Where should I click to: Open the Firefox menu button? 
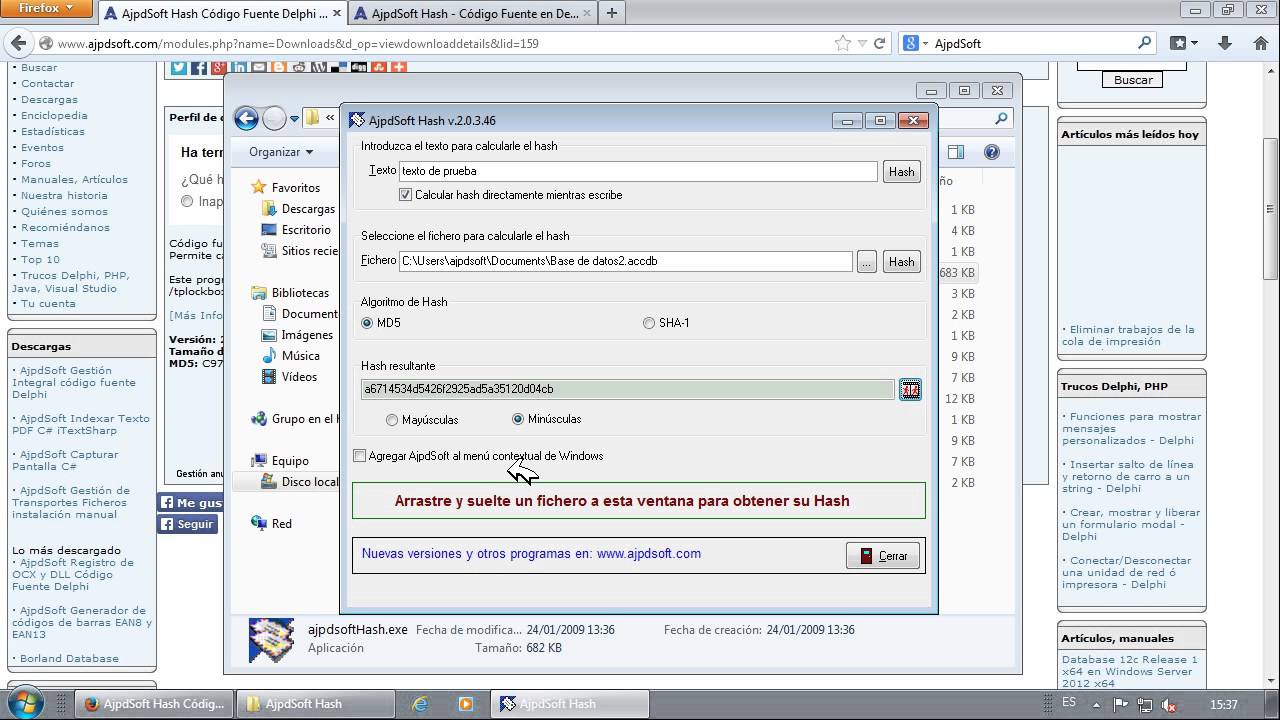[x=46, y=8]
